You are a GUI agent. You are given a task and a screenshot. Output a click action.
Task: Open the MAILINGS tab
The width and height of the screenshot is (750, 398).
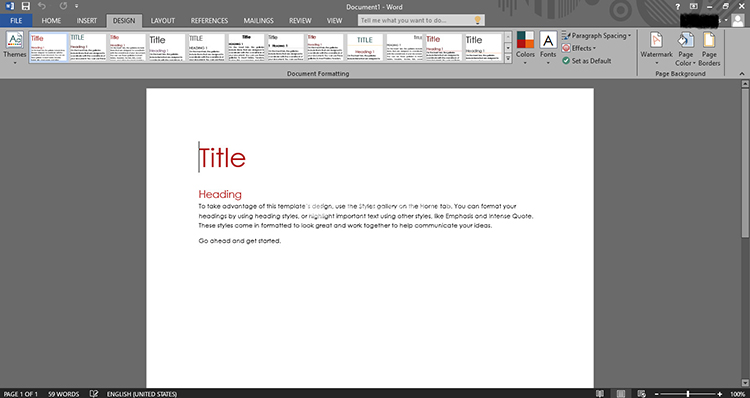click(x=258, y=21)
